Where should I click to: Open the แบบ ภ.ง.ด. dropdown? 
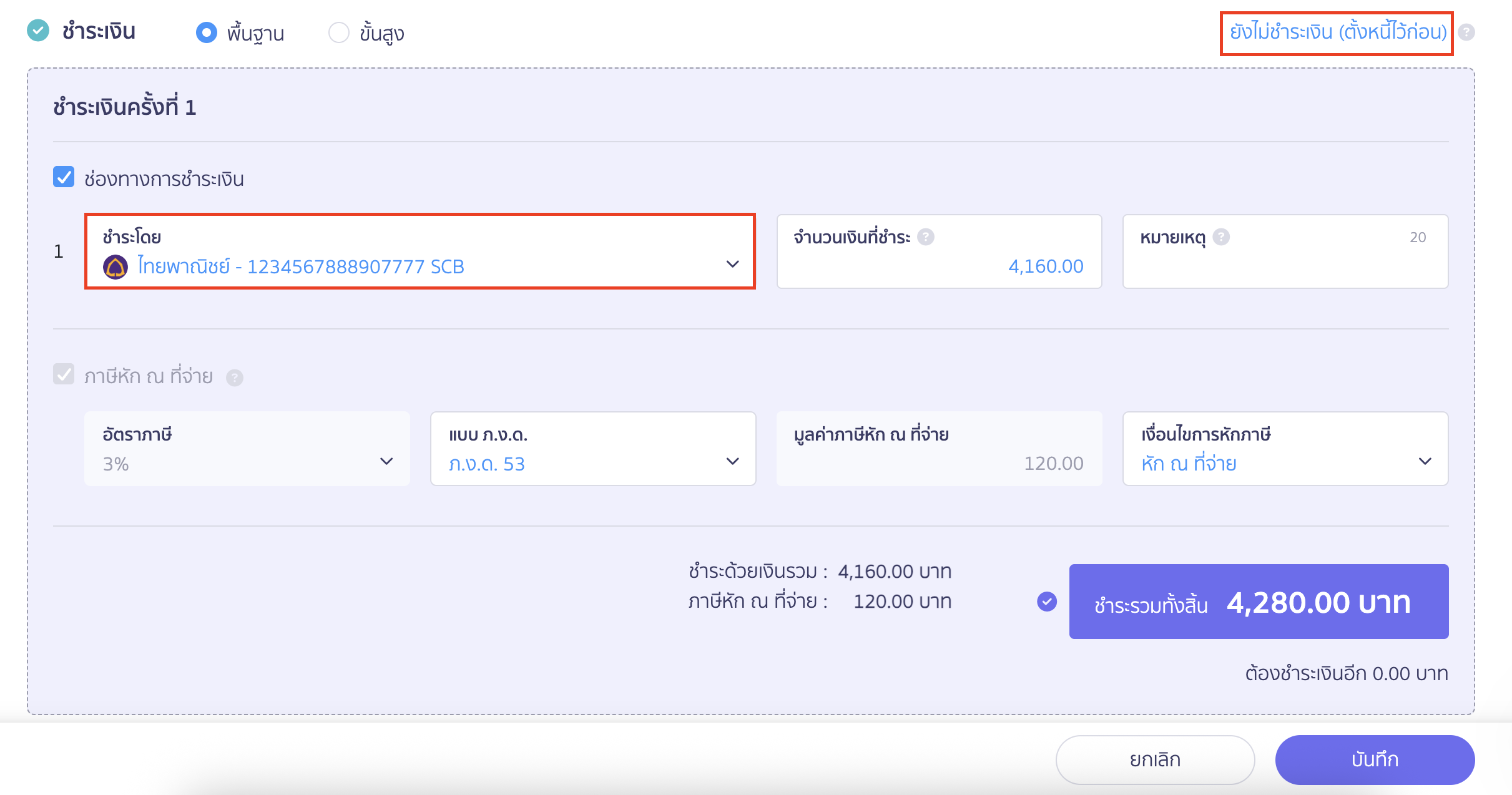click(x=593, y=449)
